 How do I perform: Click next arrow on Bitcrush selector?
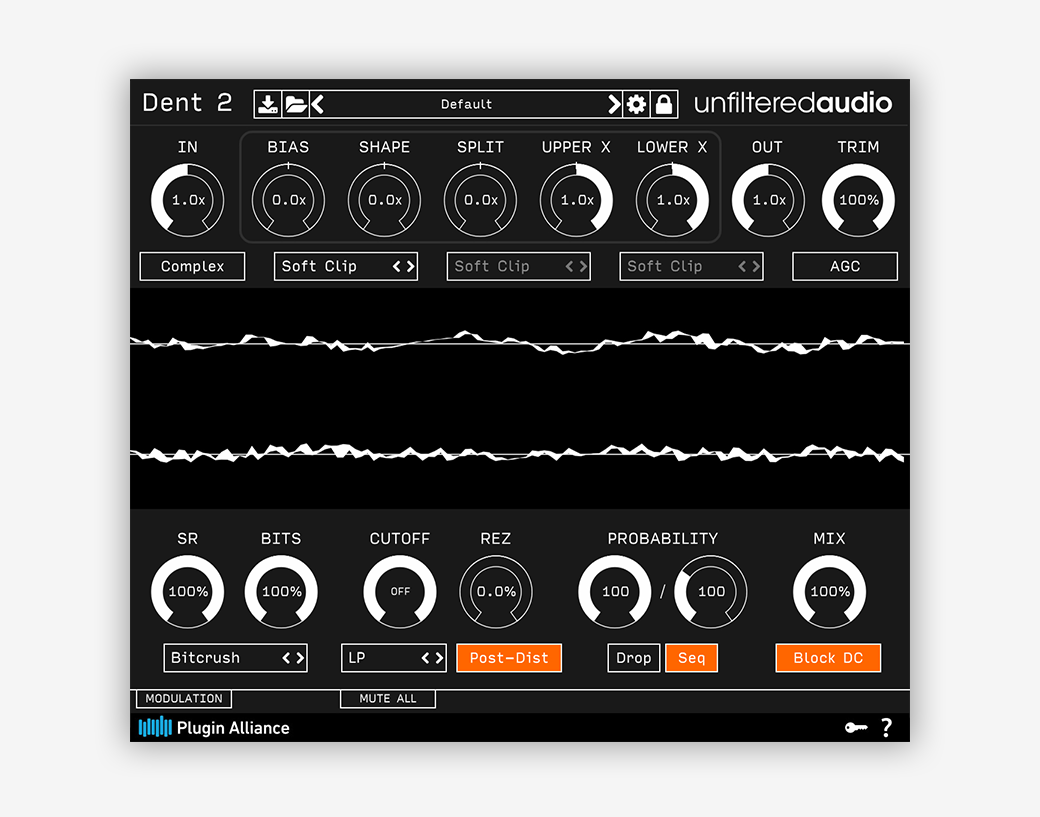pos(300,658)
